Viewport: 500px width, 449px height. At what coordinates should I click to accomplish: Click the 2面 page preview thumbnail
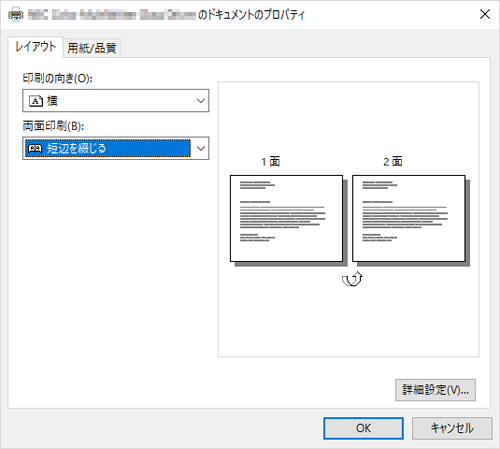pos(409,219)
